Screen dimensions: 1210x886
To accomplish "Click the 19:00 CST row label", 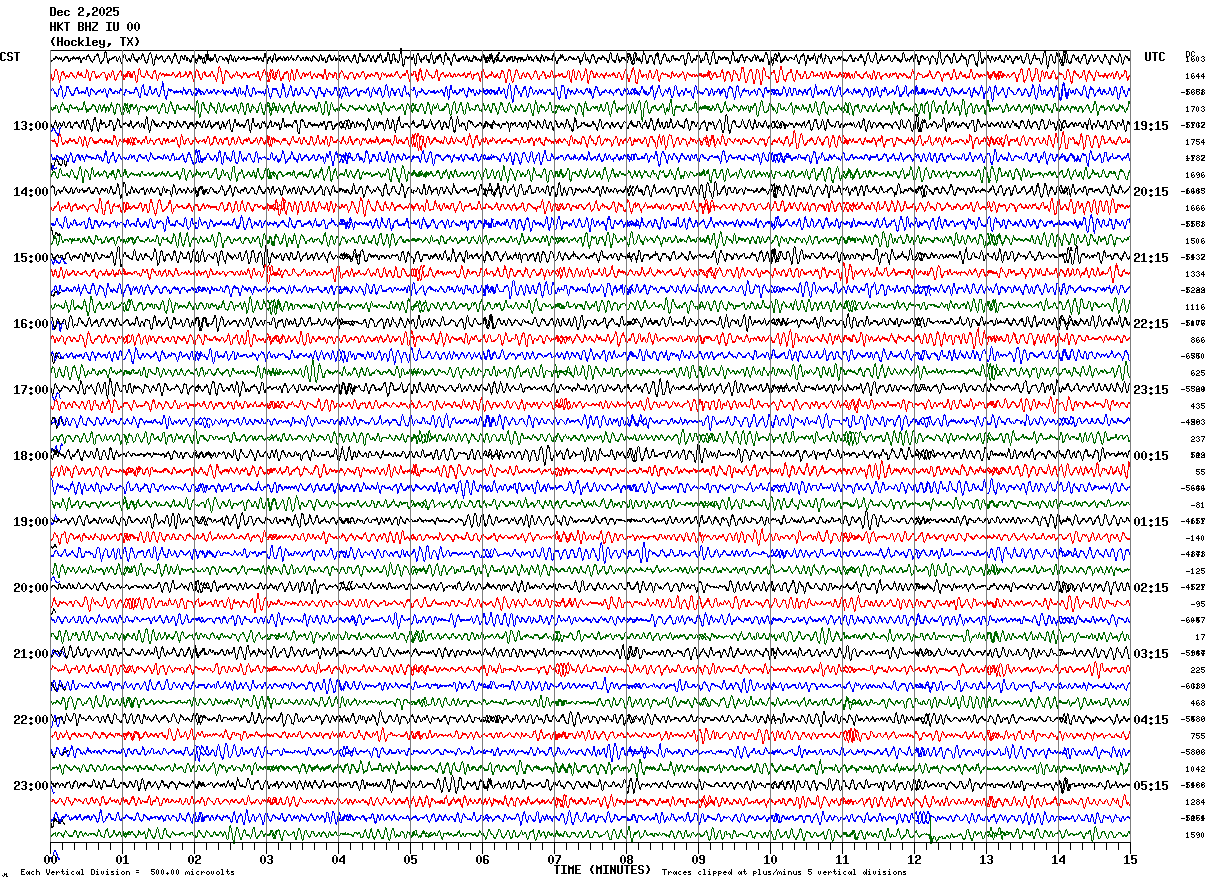I will pyautogui.click(x=31, y=522).
